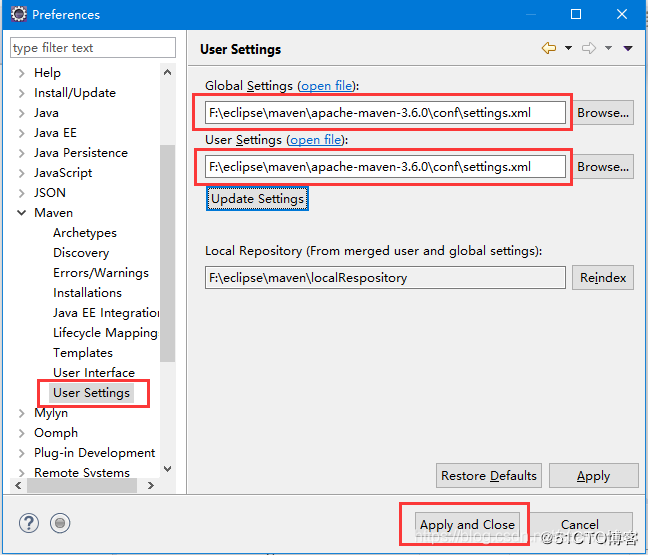Expand the Install/Update tree node

point(21,93)
